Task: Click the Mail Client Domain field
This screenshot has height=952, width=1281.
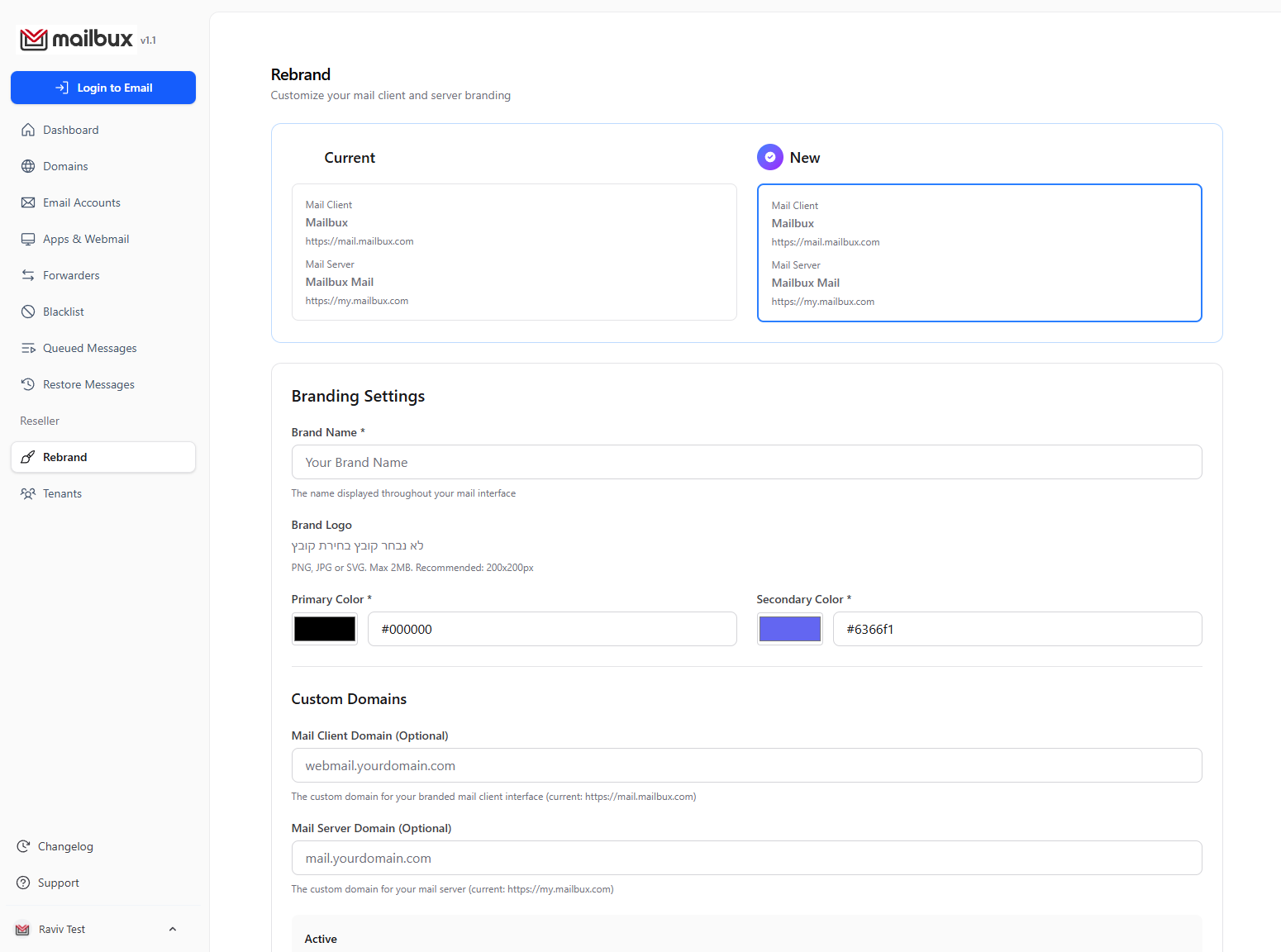Action: pos(746,765)
